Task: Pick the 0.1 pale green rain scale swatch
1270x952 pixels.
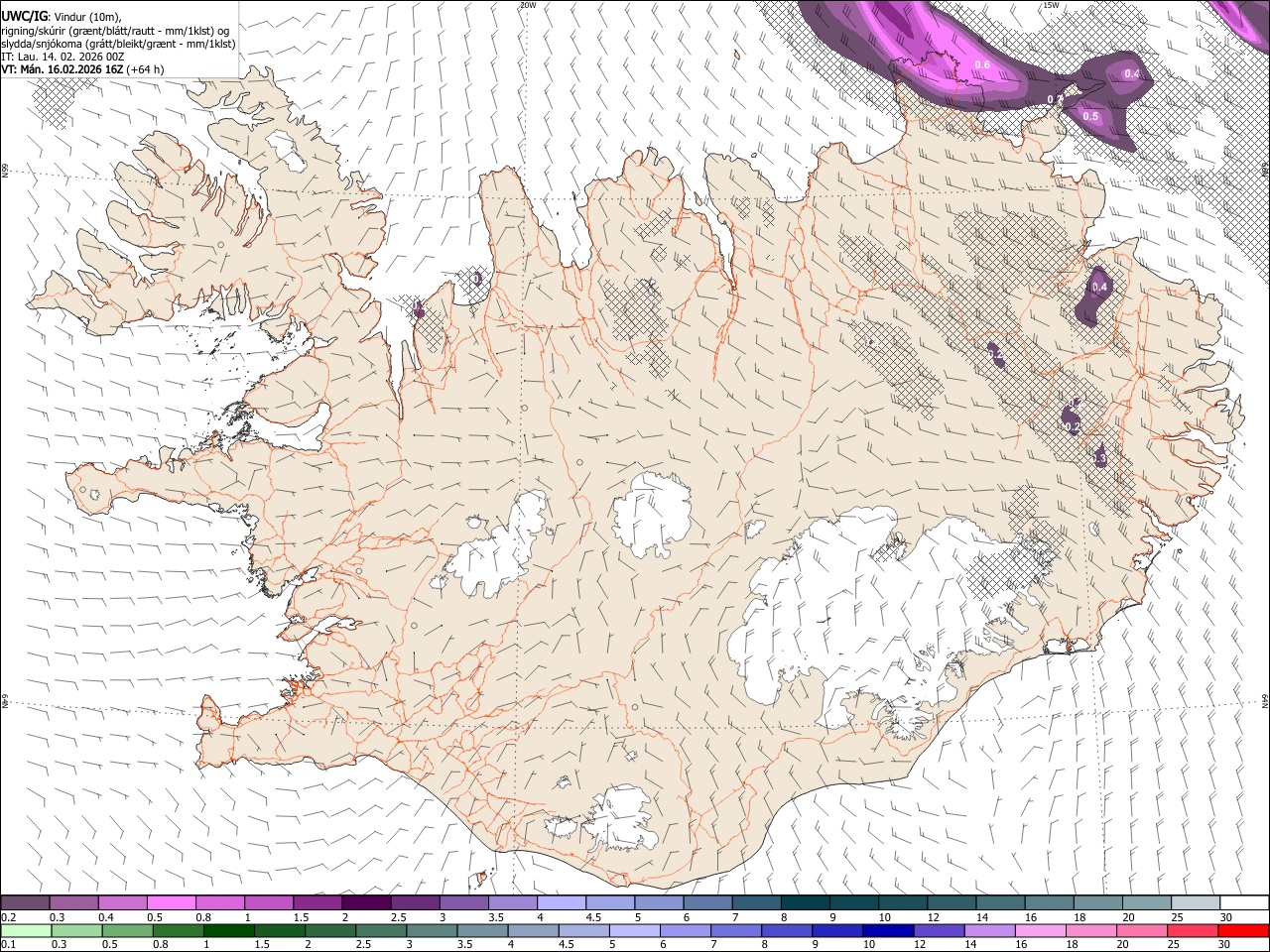Action: pos(26,930)
